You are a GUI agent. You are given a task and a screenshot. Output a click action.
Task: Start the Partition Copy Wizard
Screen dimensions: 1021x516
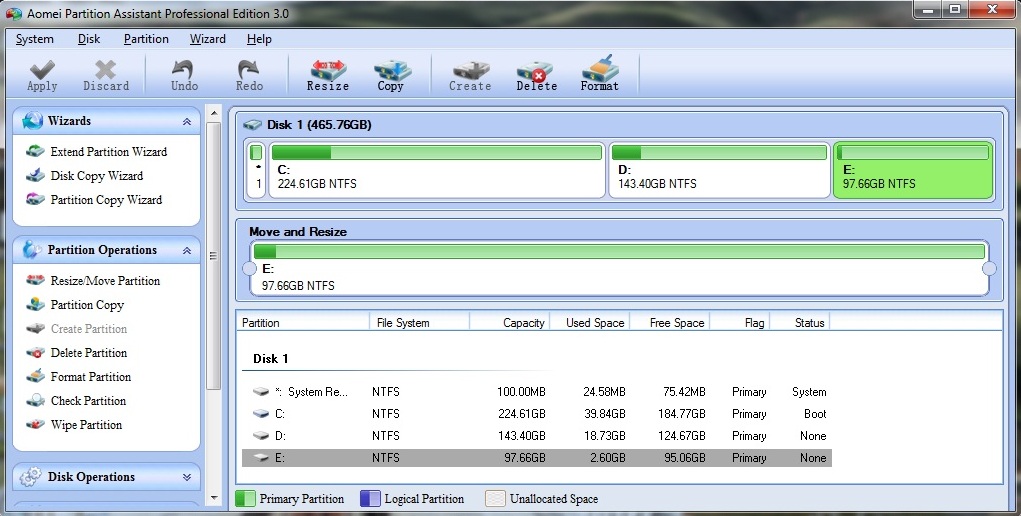107,200
